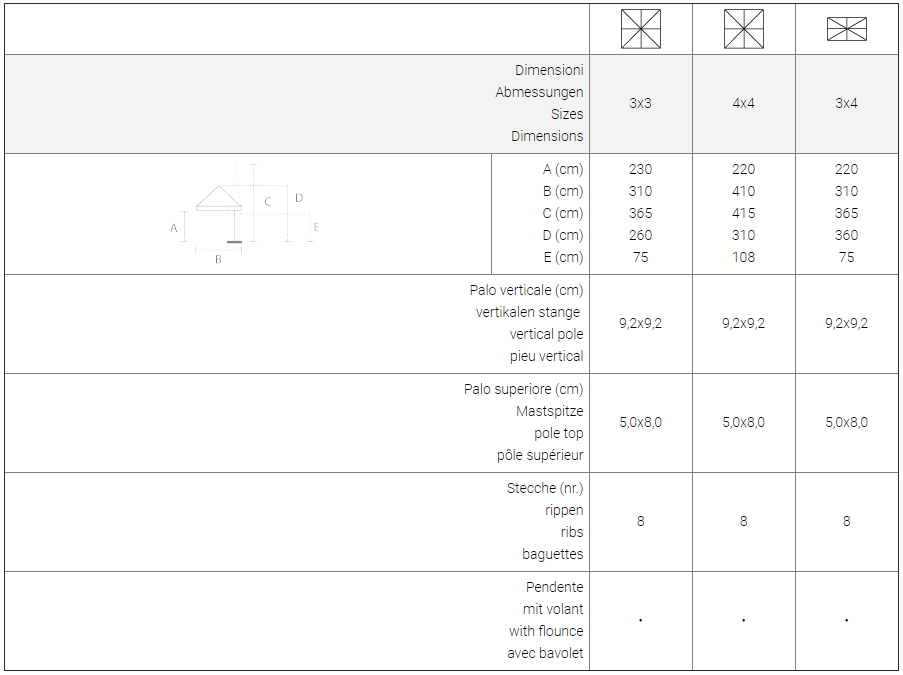Select the 3x3 size cell

click(x=640, y=103)
